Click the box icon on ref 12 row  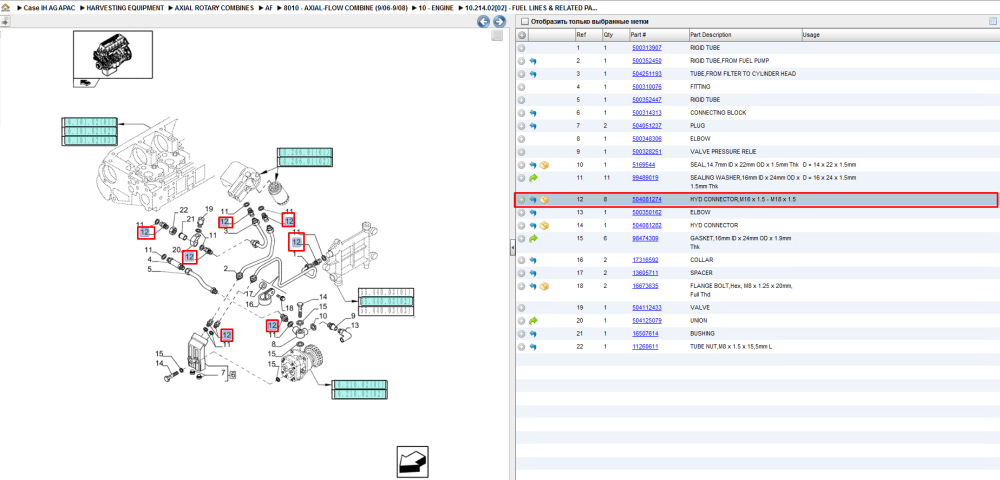544,200
